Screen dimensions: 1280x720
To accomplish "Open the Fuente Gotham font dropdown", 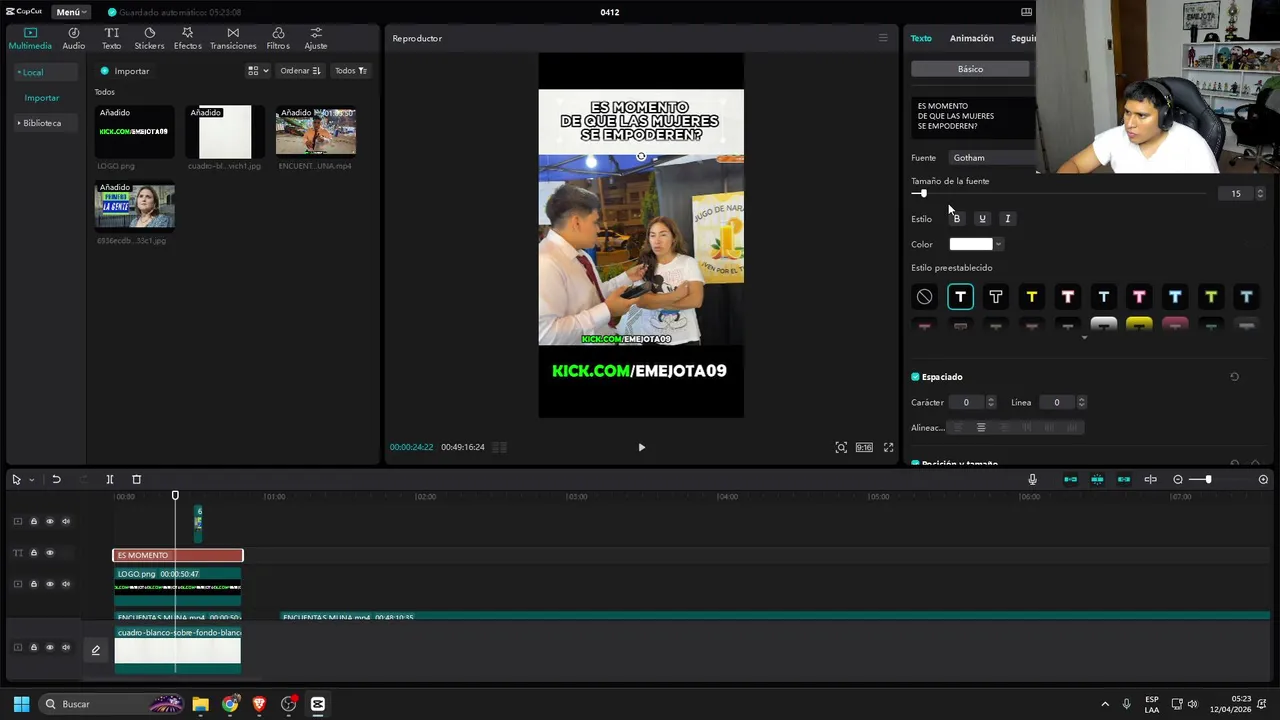I will coord(990,158).
